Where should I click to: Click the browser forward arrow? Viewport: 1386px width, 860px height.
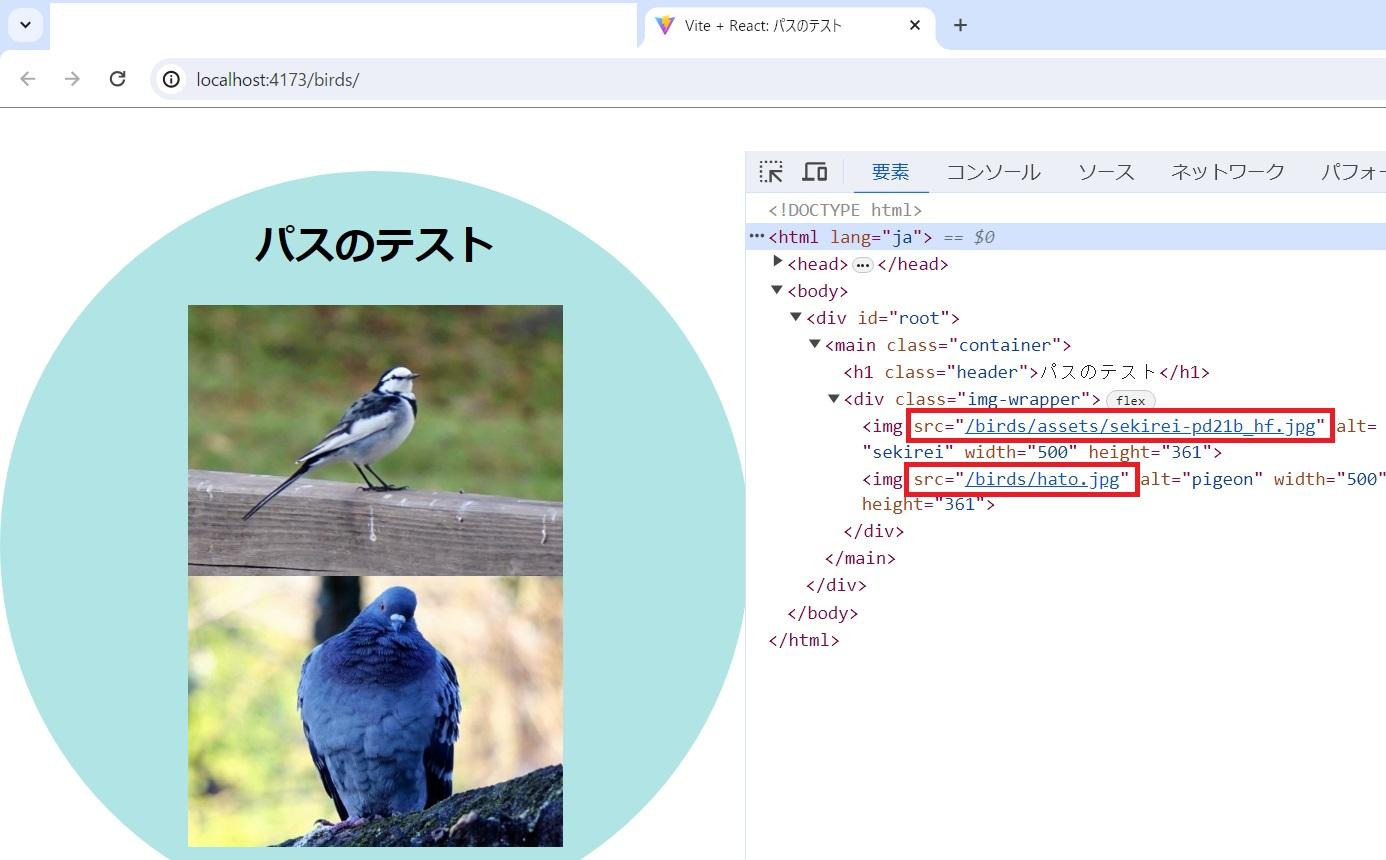pyautogui.click(x=72, y=79)
